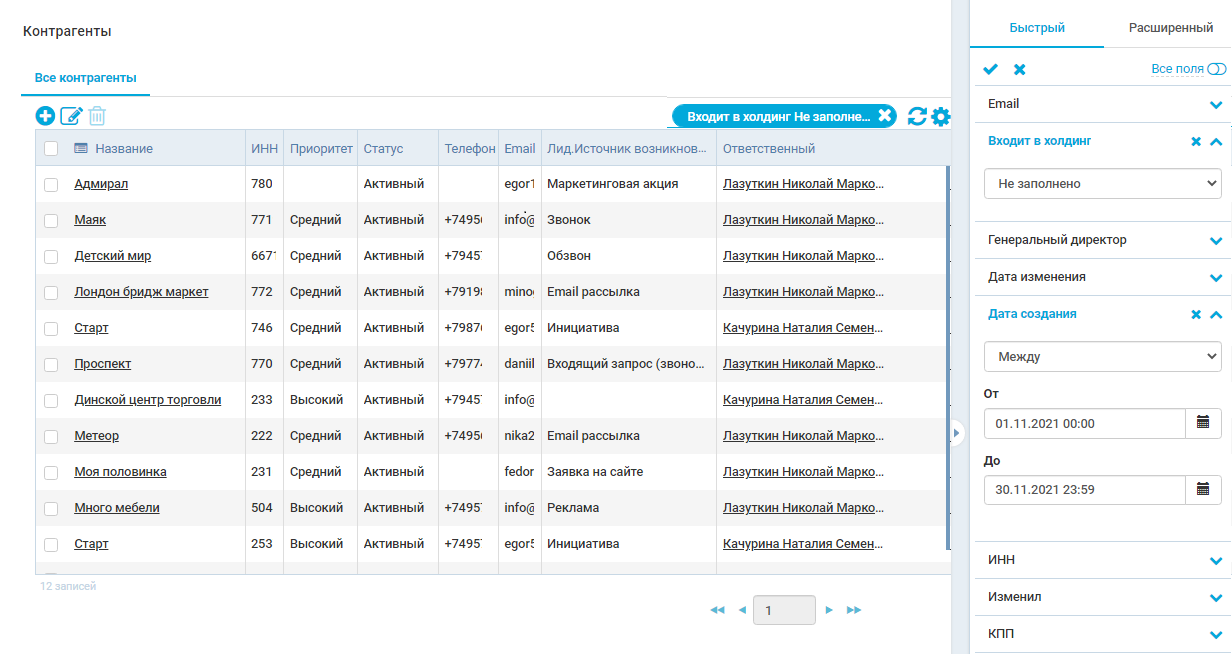
Task: Reset filters with the X icon
Action: (x=1018, y=69)
